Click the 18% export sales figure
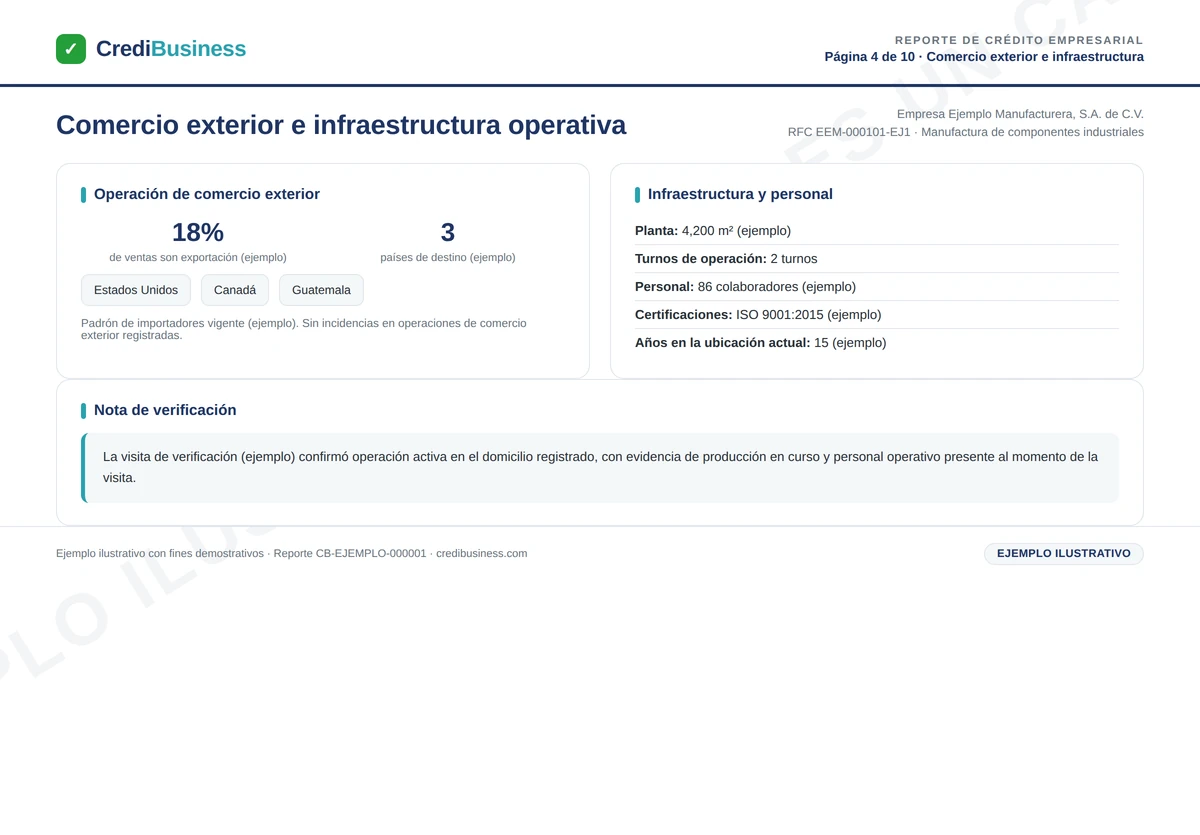Viewport: 1200px width, 835px height. click(198, 232)
